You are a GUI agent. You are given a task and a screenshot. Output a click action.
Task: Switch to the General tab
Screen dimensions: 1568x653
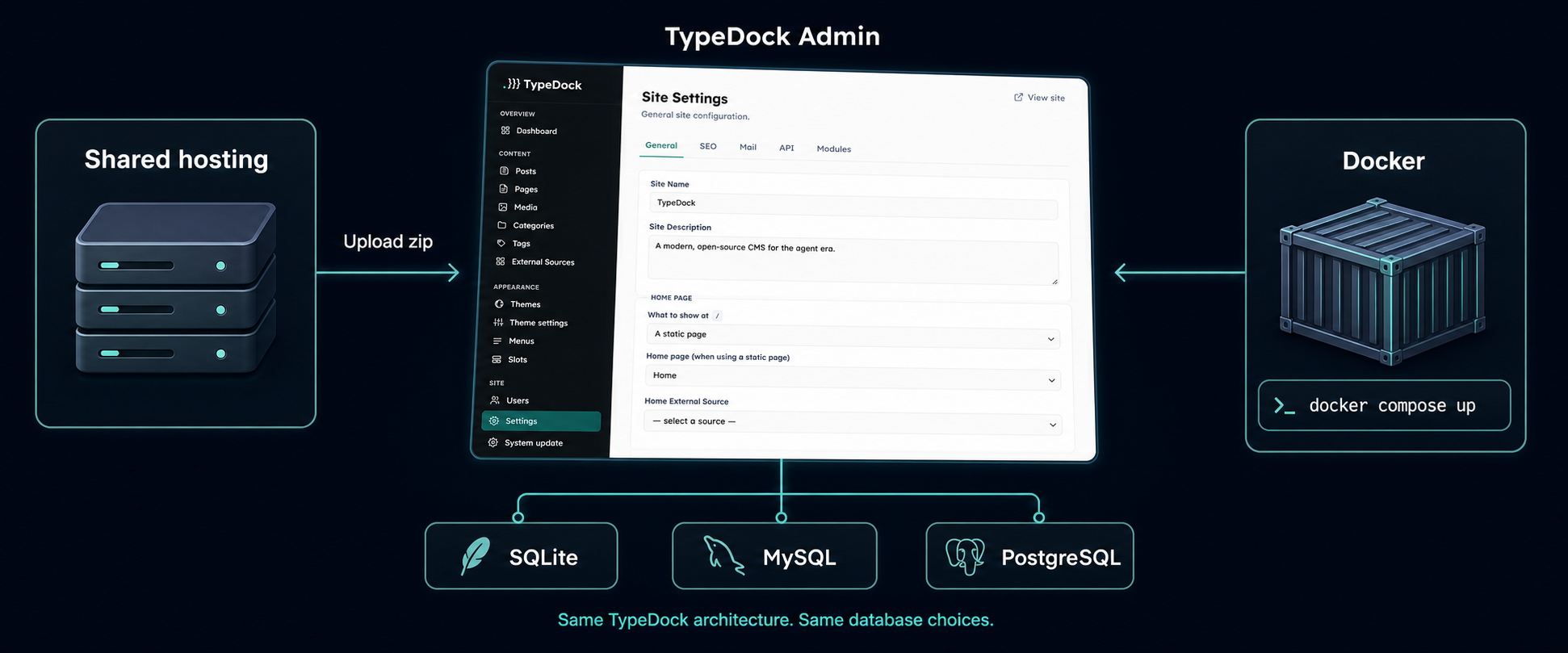point(661,145)
